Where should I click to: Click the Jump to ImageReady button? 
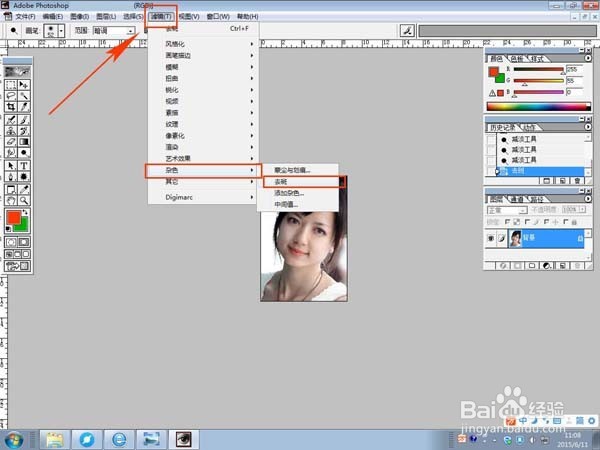click(x=17, y=266)
